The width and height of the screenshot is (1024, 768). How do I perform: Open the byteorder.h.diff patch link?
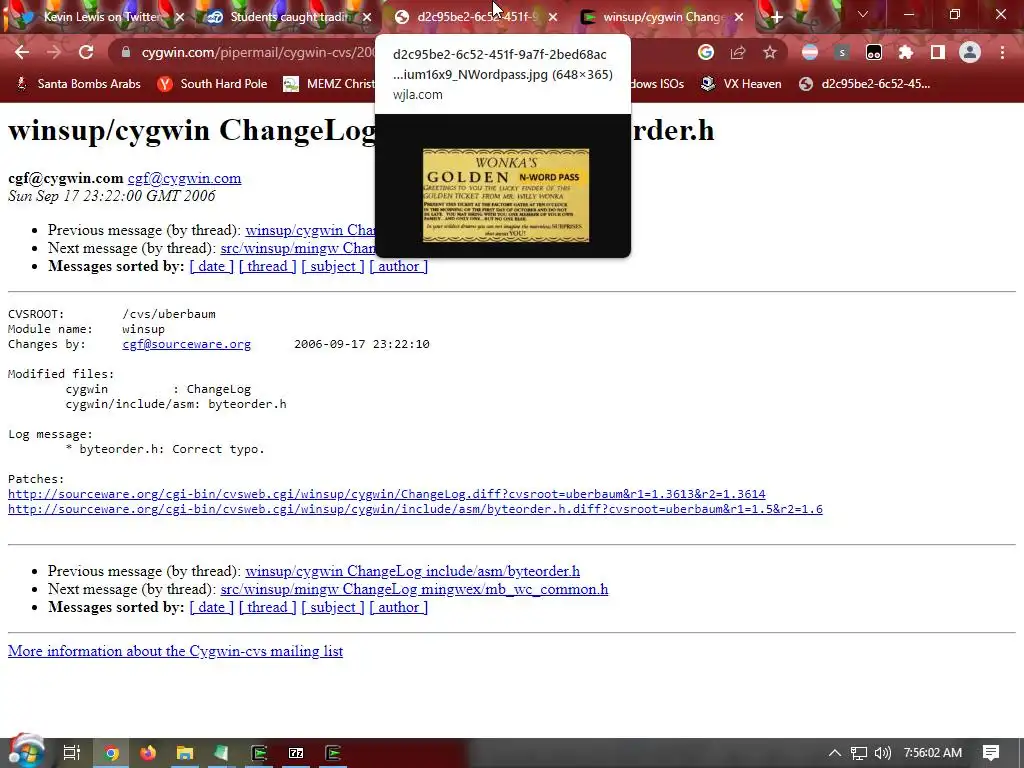(415, 509)
